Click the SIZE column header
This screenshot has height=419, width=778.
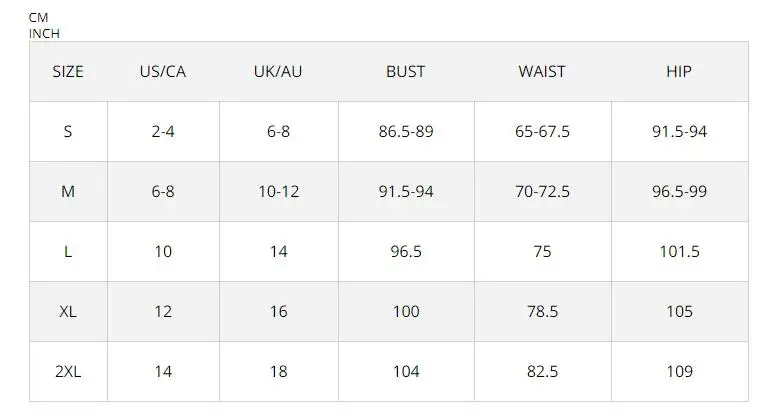coord(68,71)
